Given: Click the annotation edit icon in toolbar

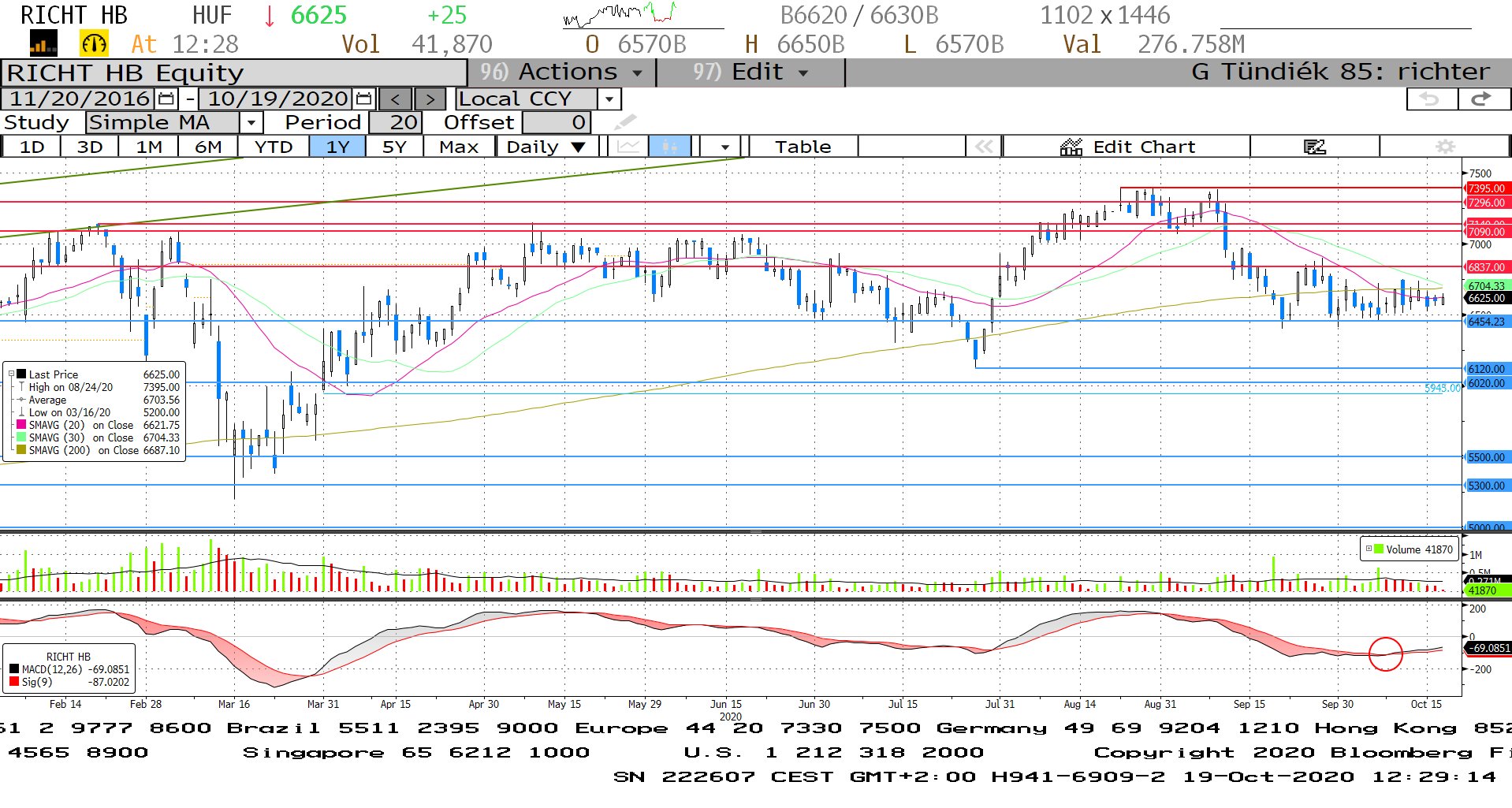Looking at the screenshot, I should (x=1314, y=147).
